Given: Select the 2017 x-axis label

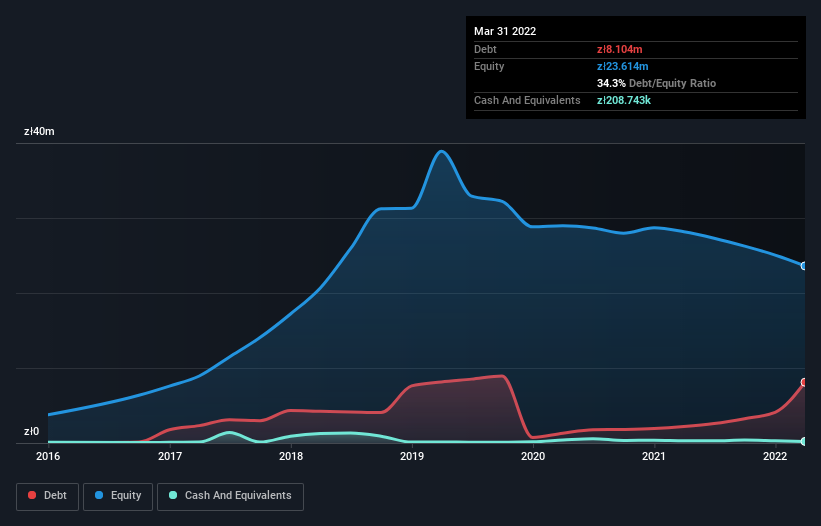Looking at the screenshot, I should pyautogui.click(x=170, y=456).
